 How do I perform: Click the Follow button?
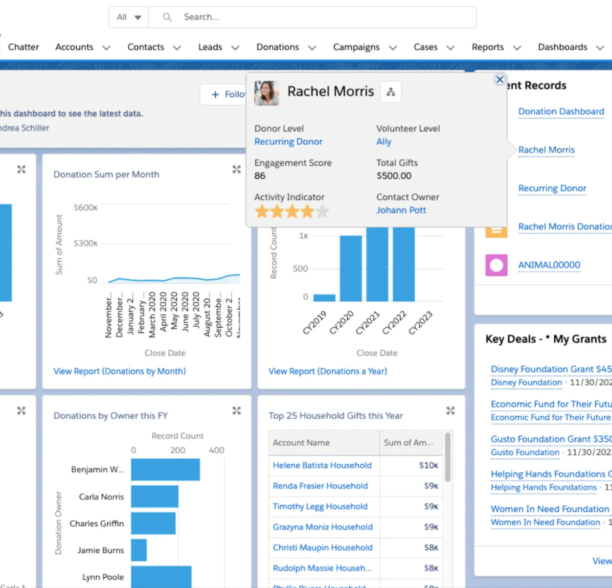click(x=224, y=94)
